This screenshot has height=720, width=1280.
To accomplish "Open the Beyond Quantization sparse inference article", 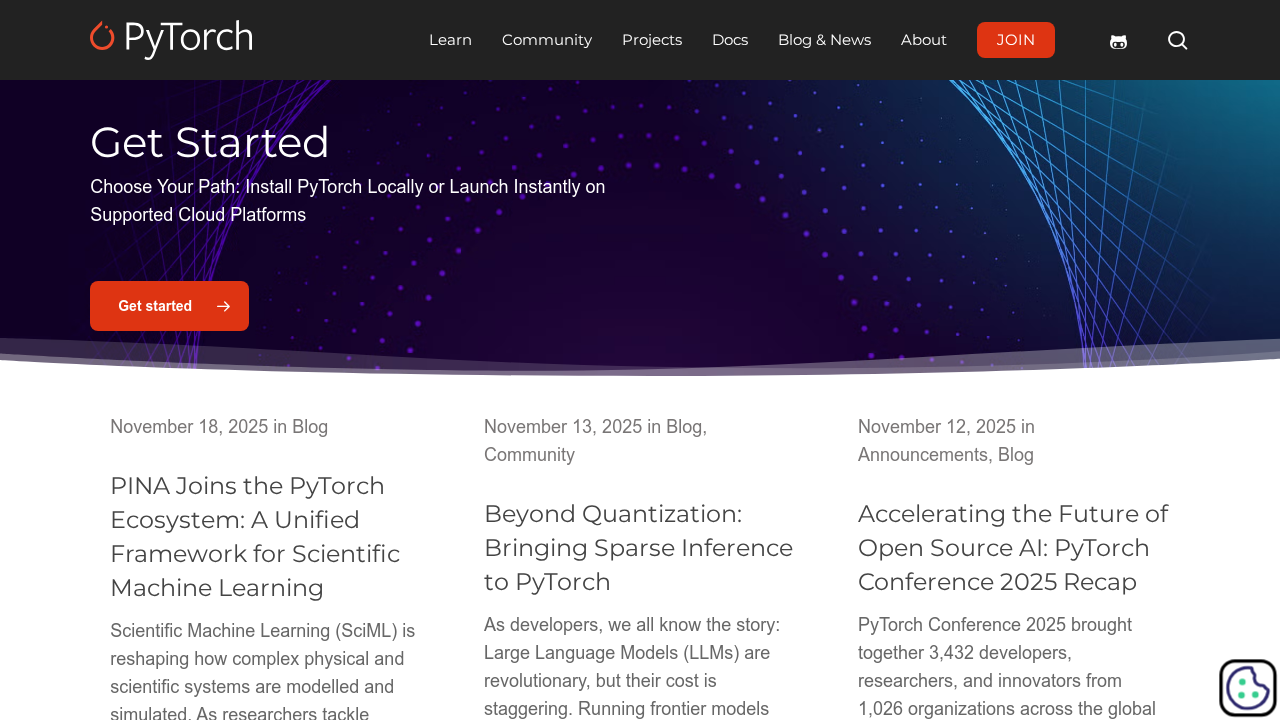I will 638,548.
